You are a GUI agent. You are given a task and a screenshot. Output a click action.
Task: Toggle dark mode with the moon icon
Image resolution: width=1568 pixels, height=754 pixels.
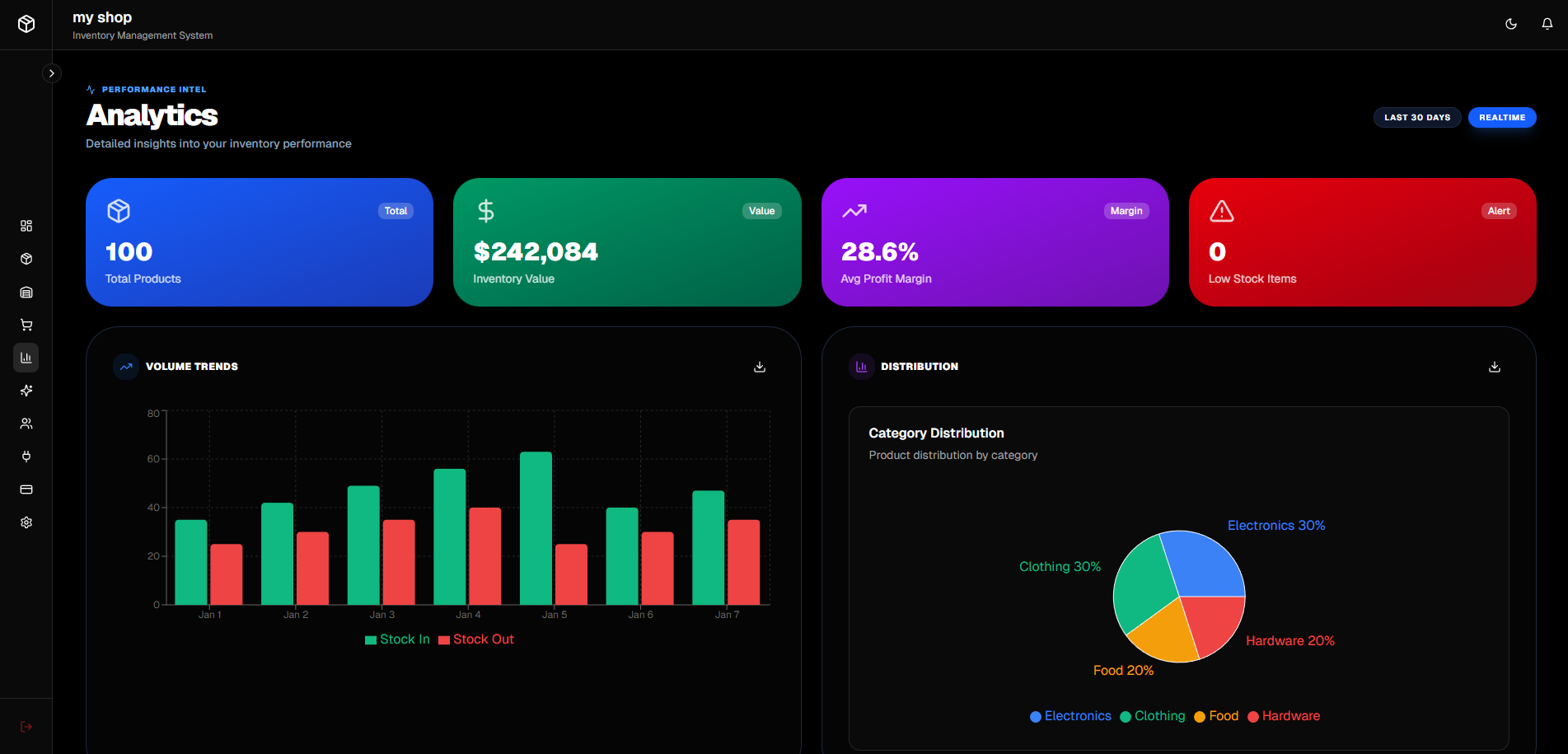[1511, 24]
